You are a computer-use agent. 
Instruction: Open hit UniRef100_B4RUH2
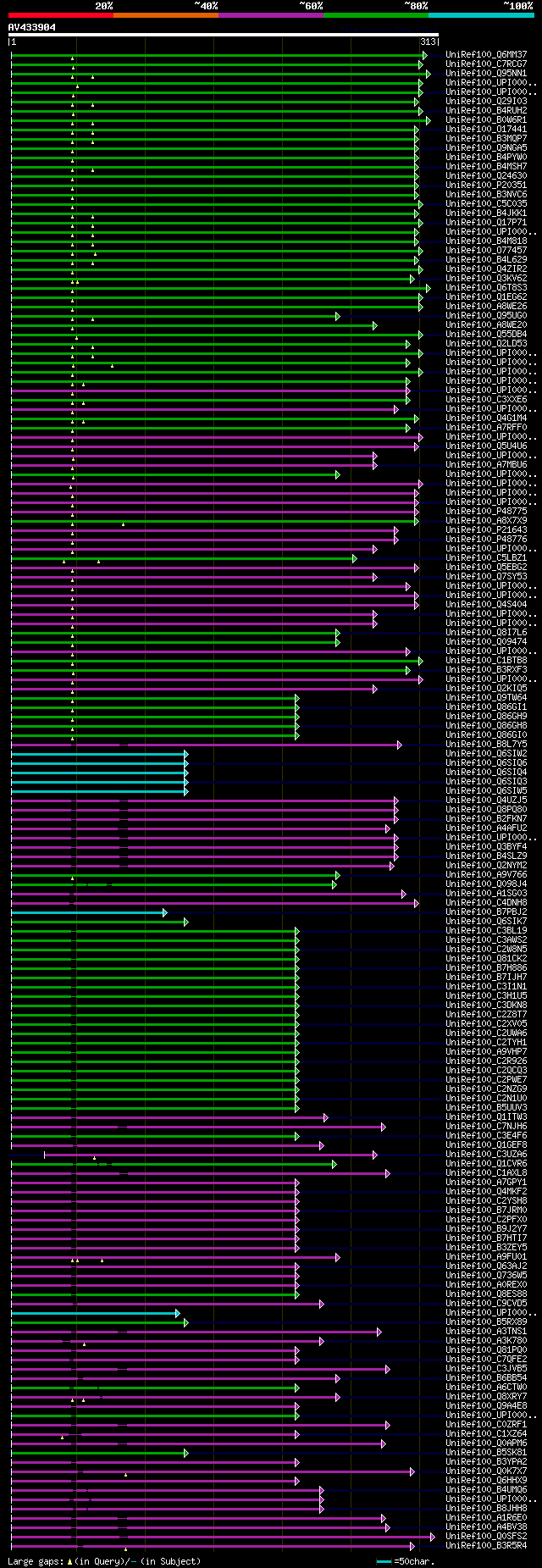486,111
